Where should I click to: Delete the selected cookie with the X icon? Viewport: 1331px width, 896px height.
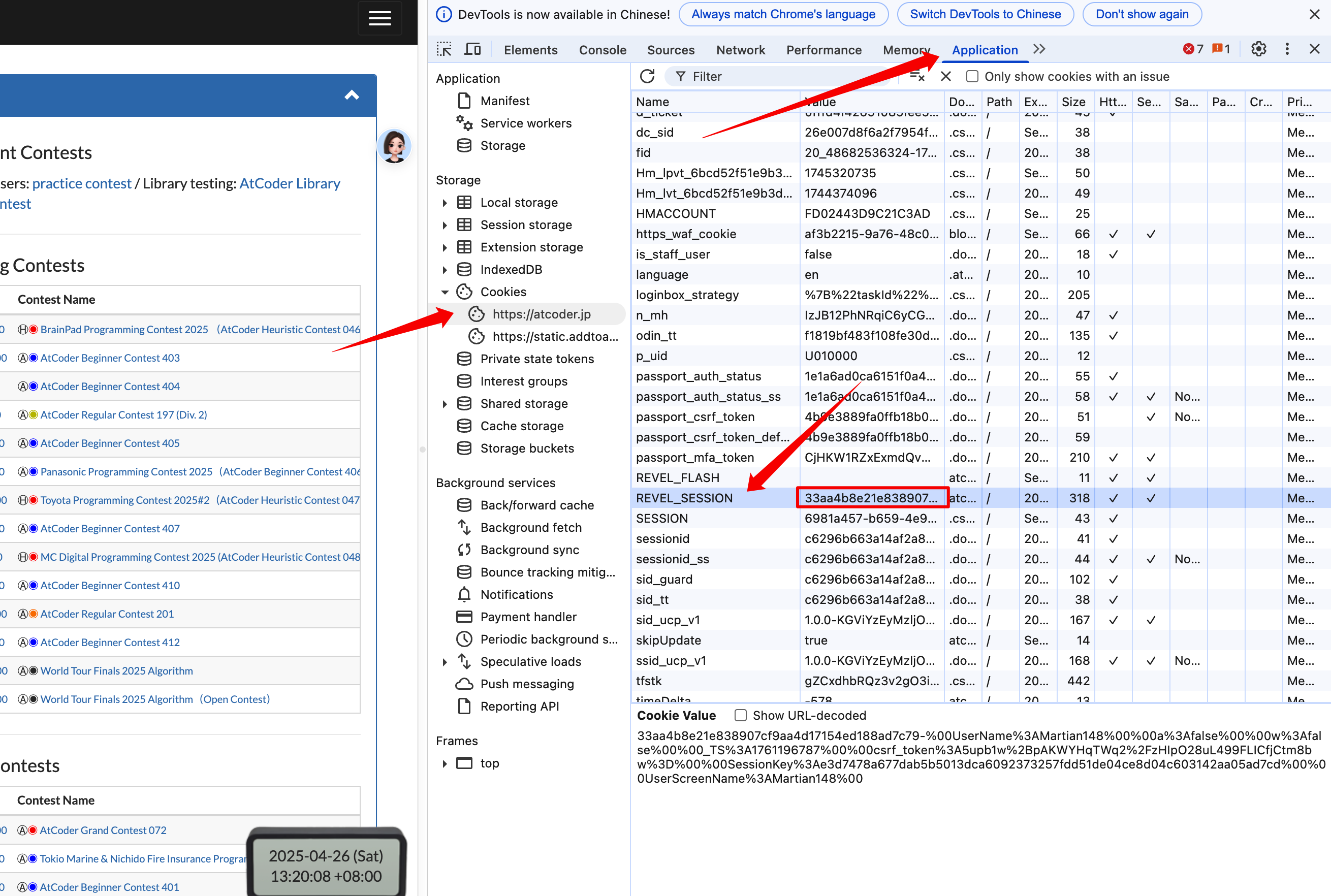[946, 77]
